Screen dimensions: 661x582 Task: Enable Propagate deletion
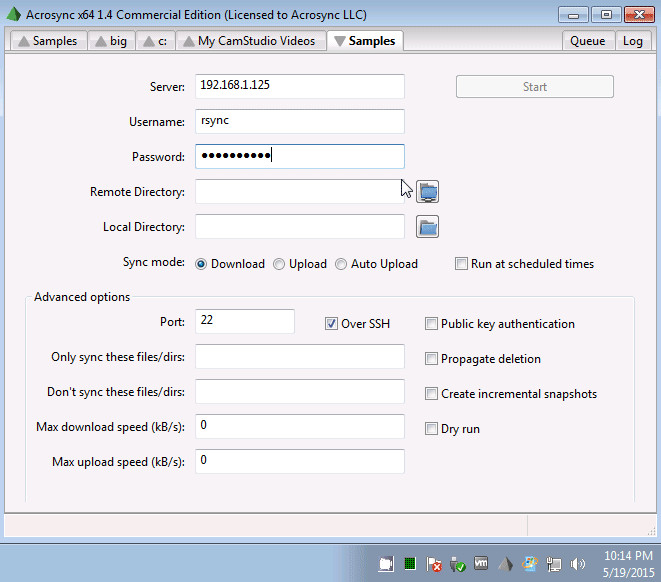click(483, 359)
